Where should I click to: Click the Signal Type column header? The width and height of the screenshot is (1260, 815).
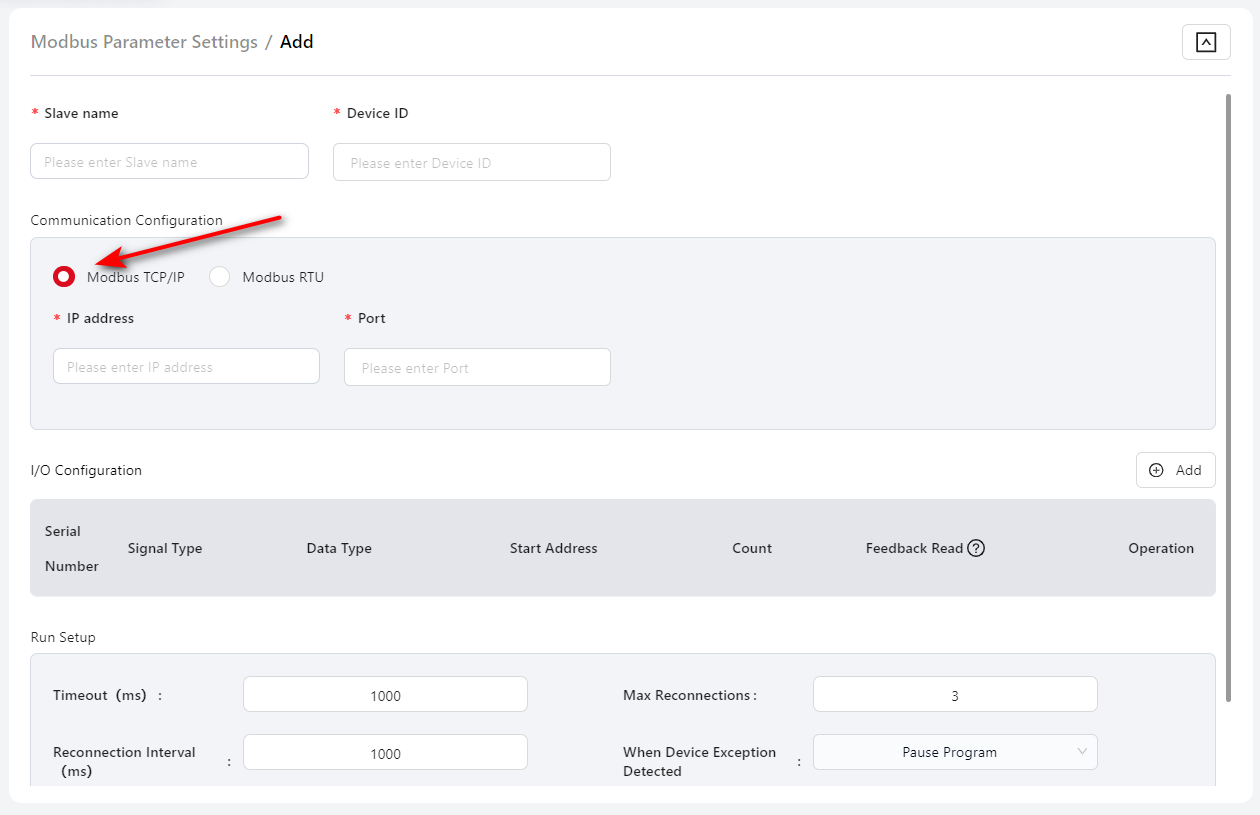[x=165, y=548]
